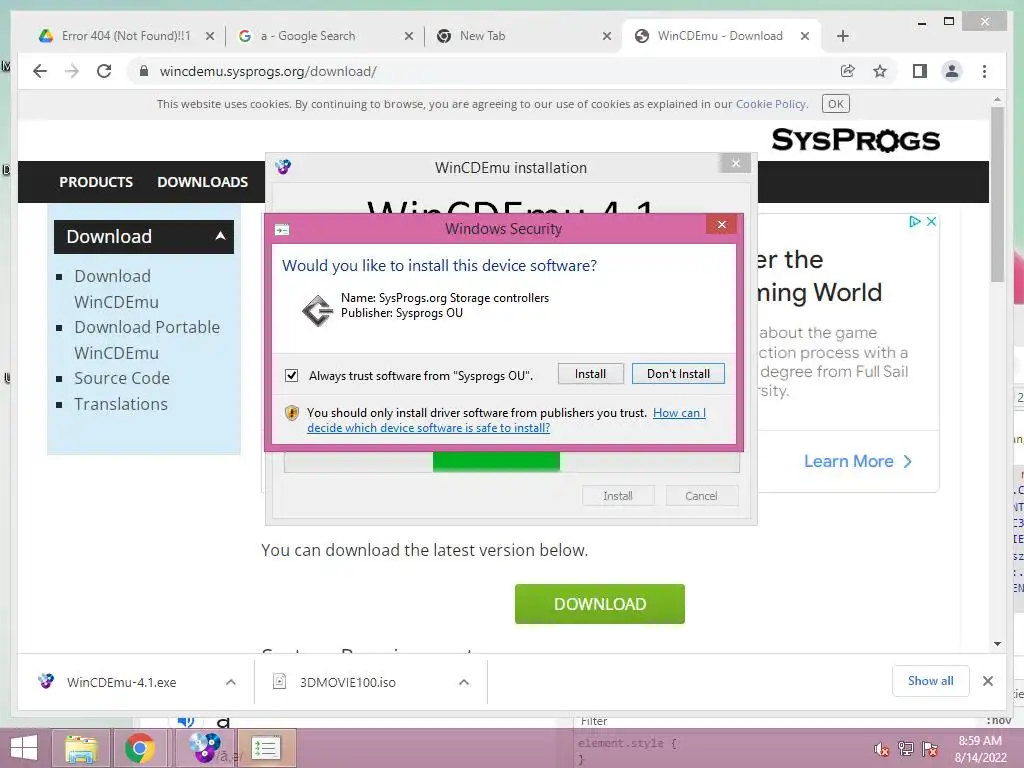Click the Windows Security title bar icon
The height and width of the screenshot is (768, 1024).
coord(282,229)
